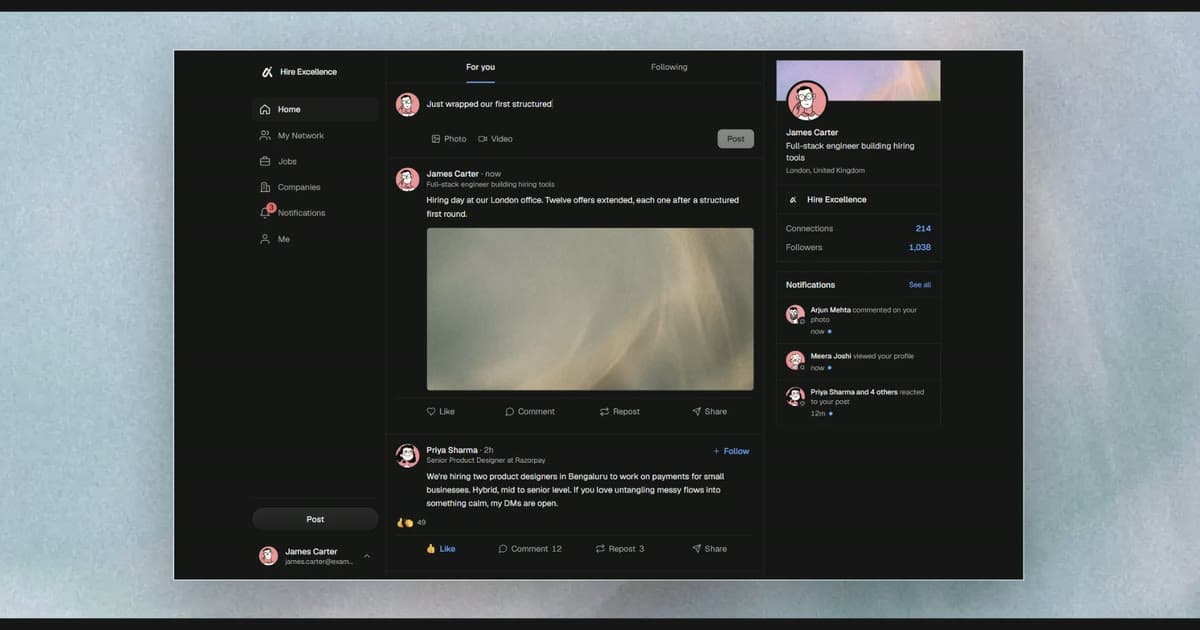The image size is (1200, 630).
Task: Open James Carter author name on post
Action: pyautogui.click(x=453, y=174)
